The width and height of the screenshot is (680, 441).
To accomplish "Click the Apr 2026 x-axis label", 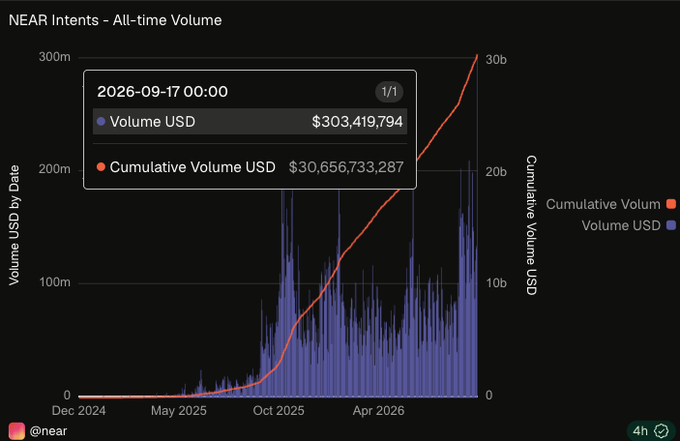I will pos(378,411).
